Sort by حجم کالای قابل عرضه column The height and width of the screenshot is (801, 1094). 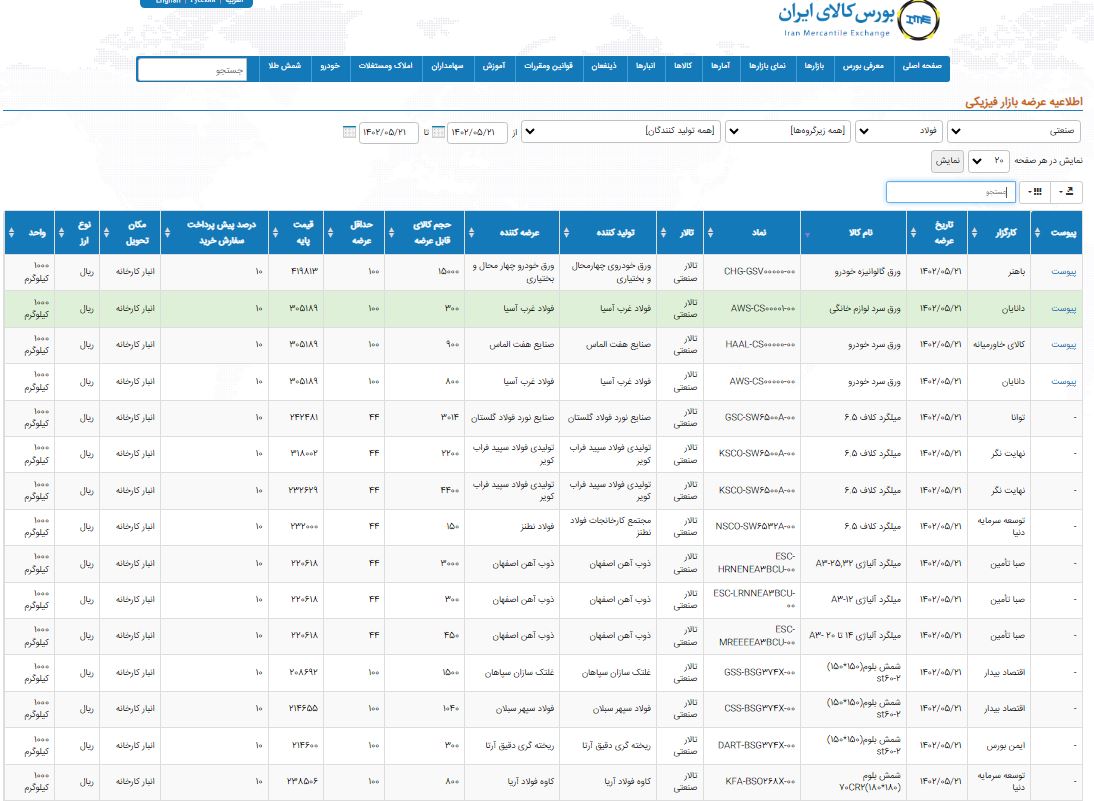424,232
